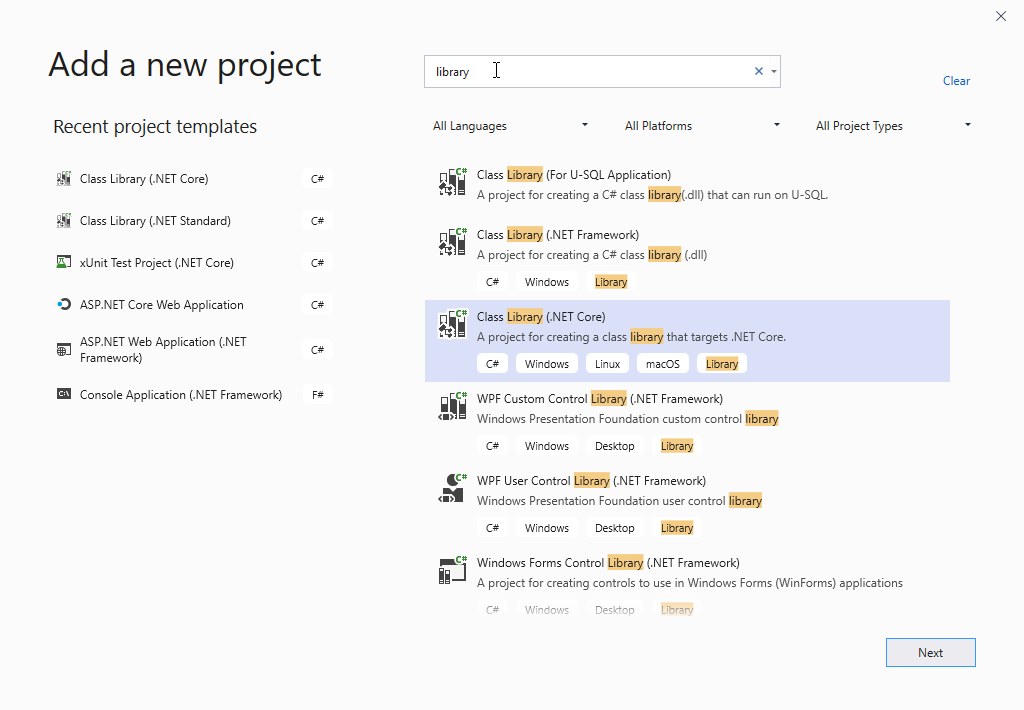Image resolution: width=1024 pixels, height=710 pixels.
Task: Open the All Project Types filter dropdown
Action: pos(893,125)
